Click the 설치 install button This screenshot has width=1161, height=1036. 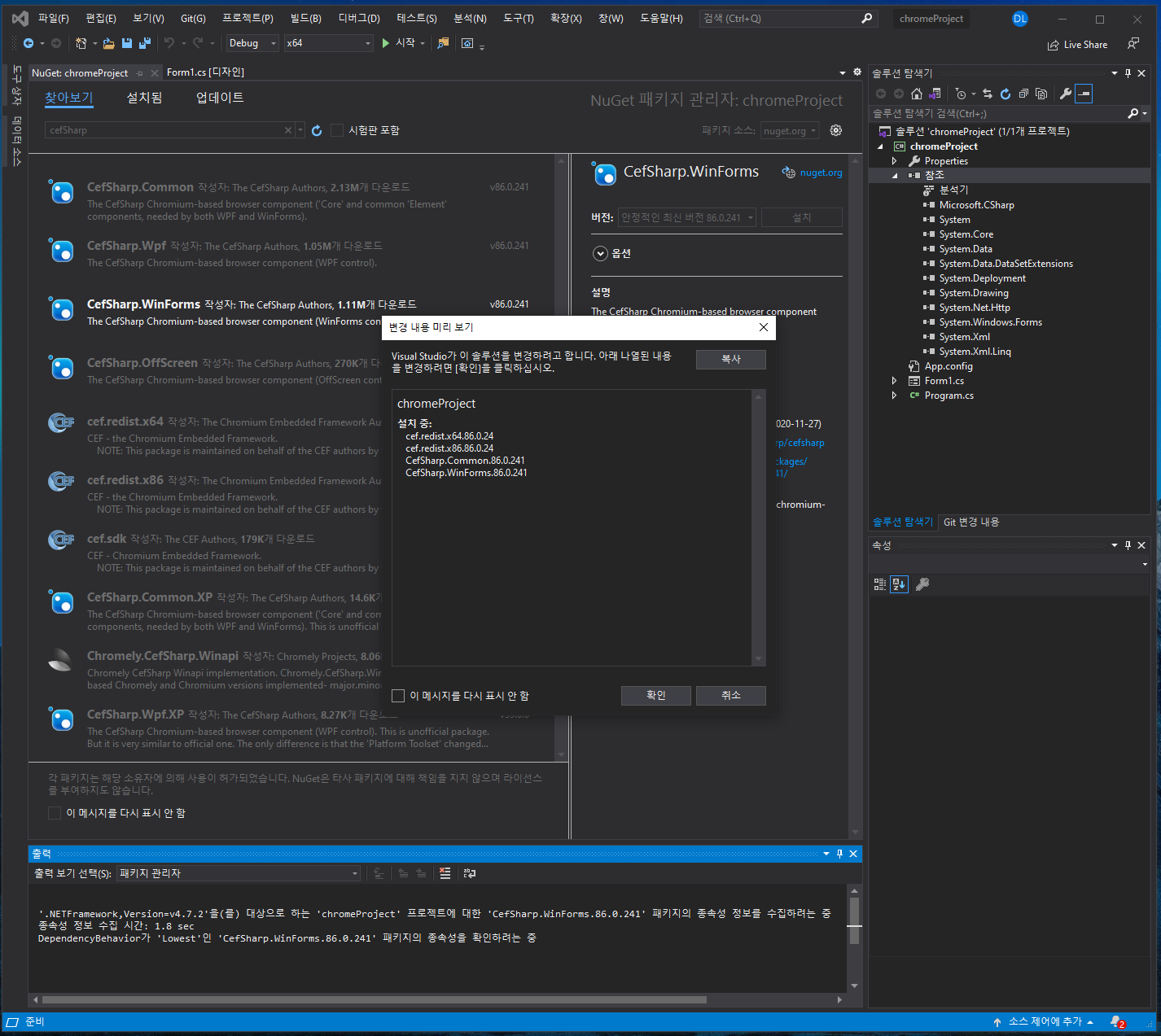click(x=802, y=217)
